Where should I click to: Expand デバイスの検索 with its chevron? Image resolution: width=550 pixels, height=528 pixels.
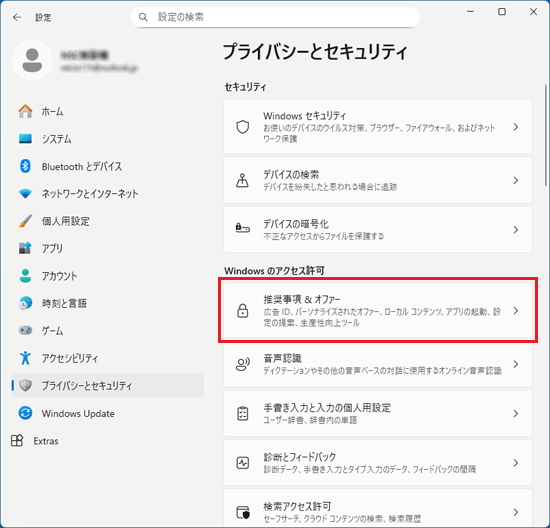[x=516, y=180]
